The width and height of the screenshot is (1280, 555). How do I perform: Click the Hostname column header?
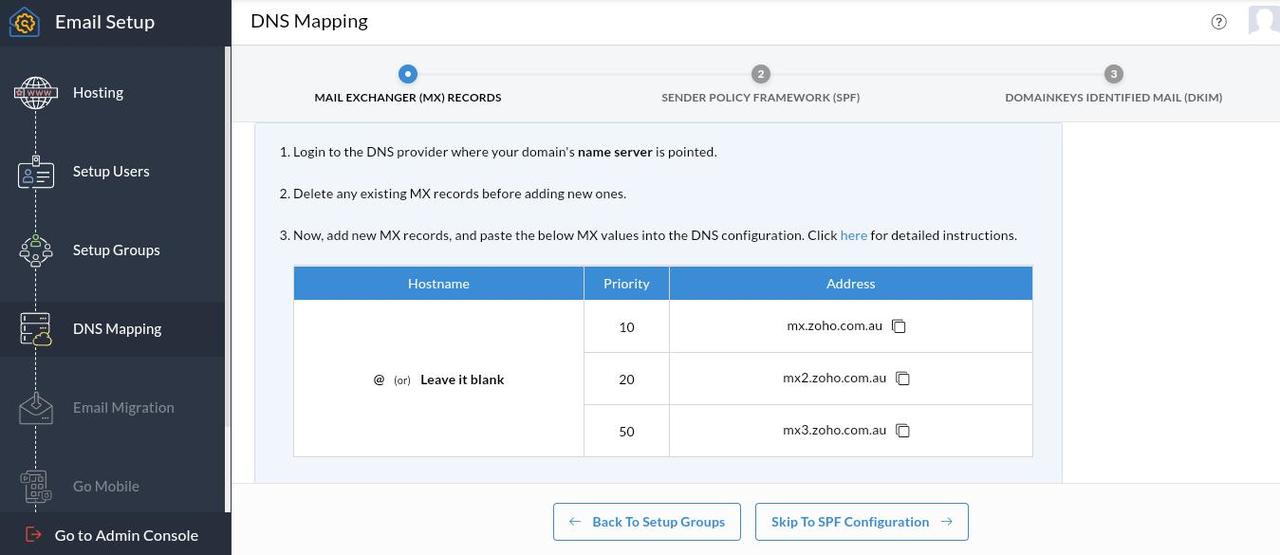pyautogui.click(x=438, y=284)
